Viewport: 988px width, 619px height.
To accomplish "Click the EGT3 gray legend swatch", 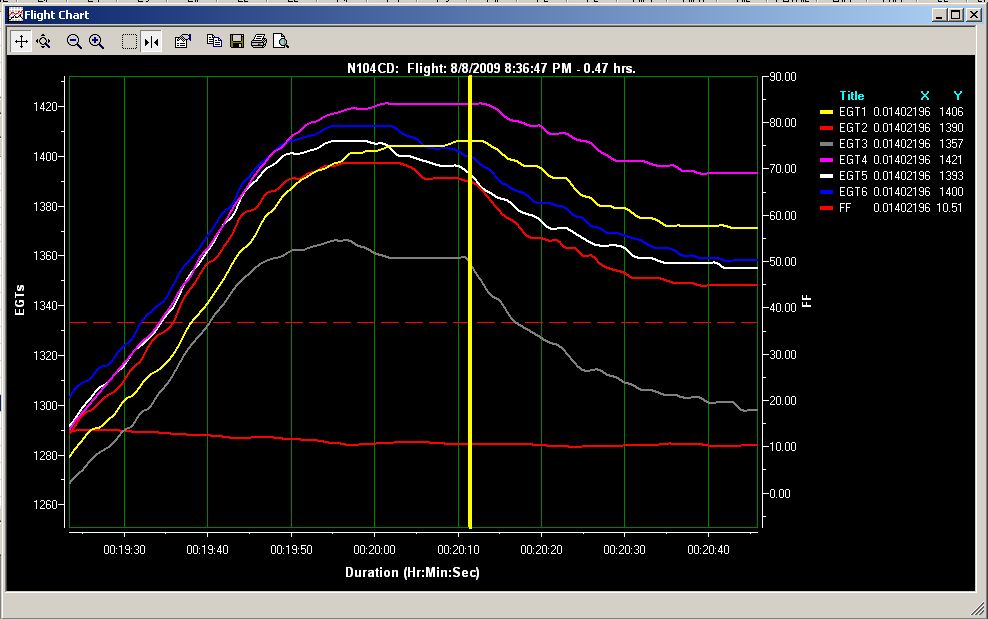I will 826,144.
